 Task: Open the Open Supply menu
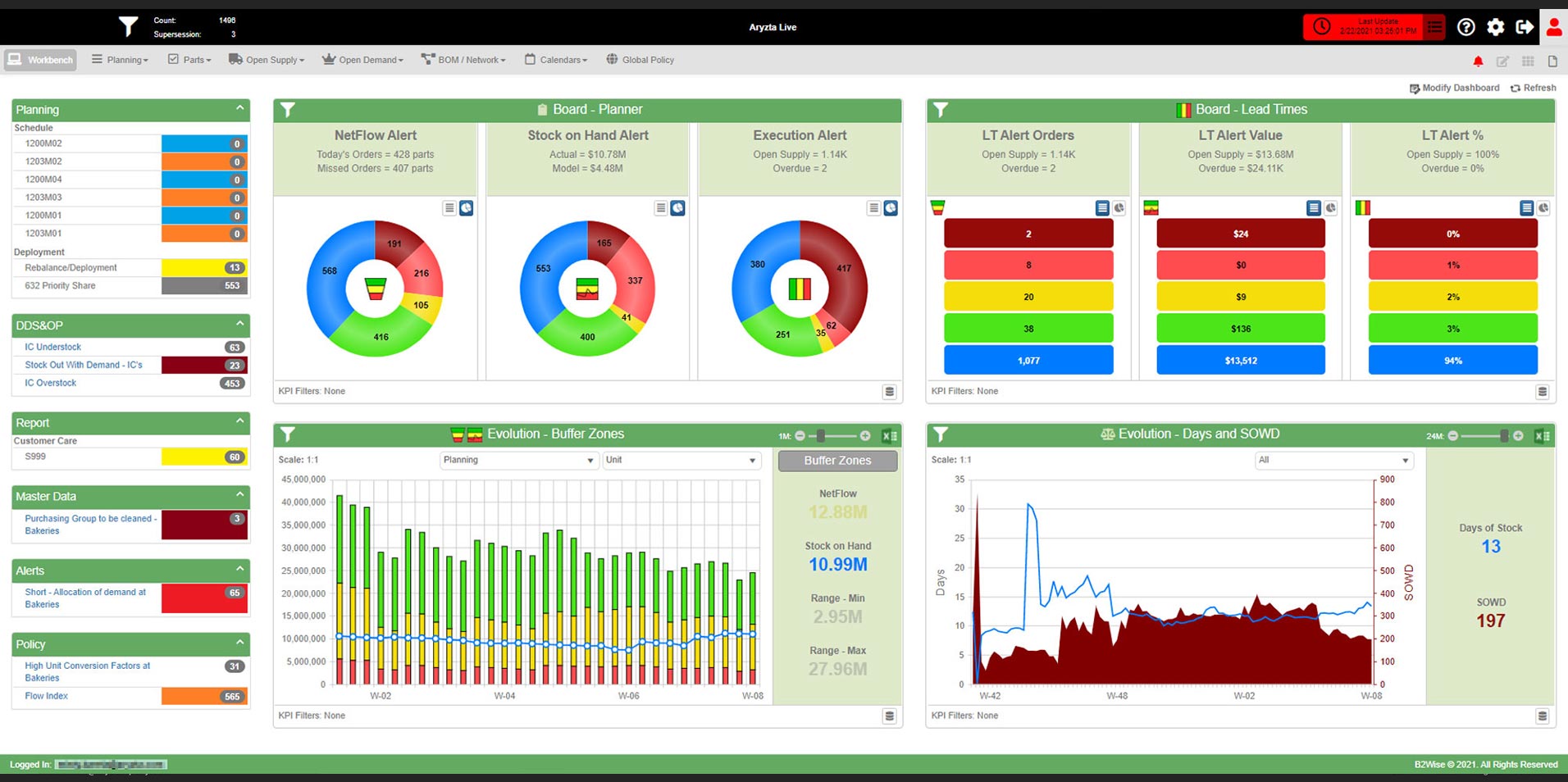(x=267, y=60)
